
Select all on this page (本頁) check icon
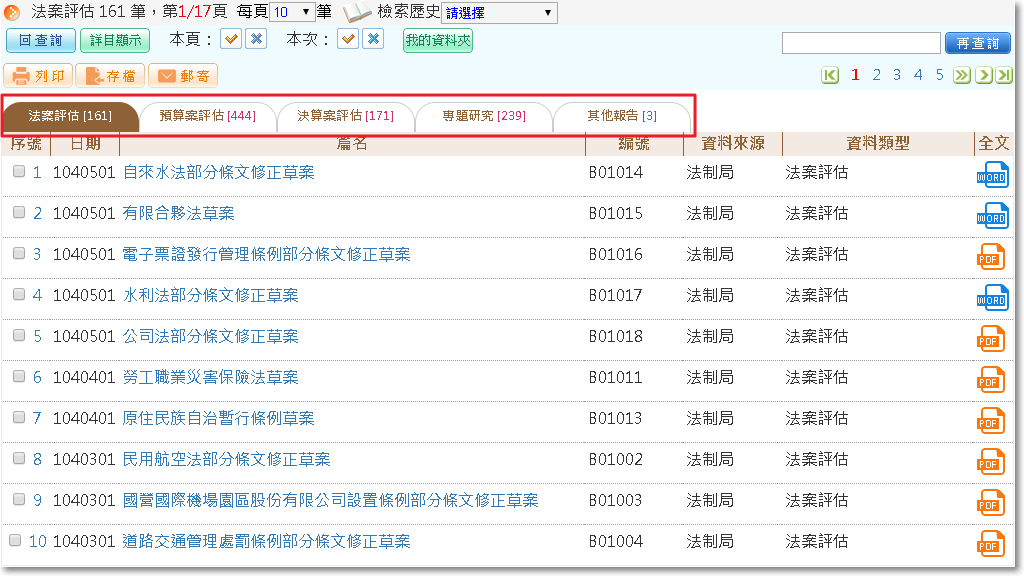(x=231, y=39)
